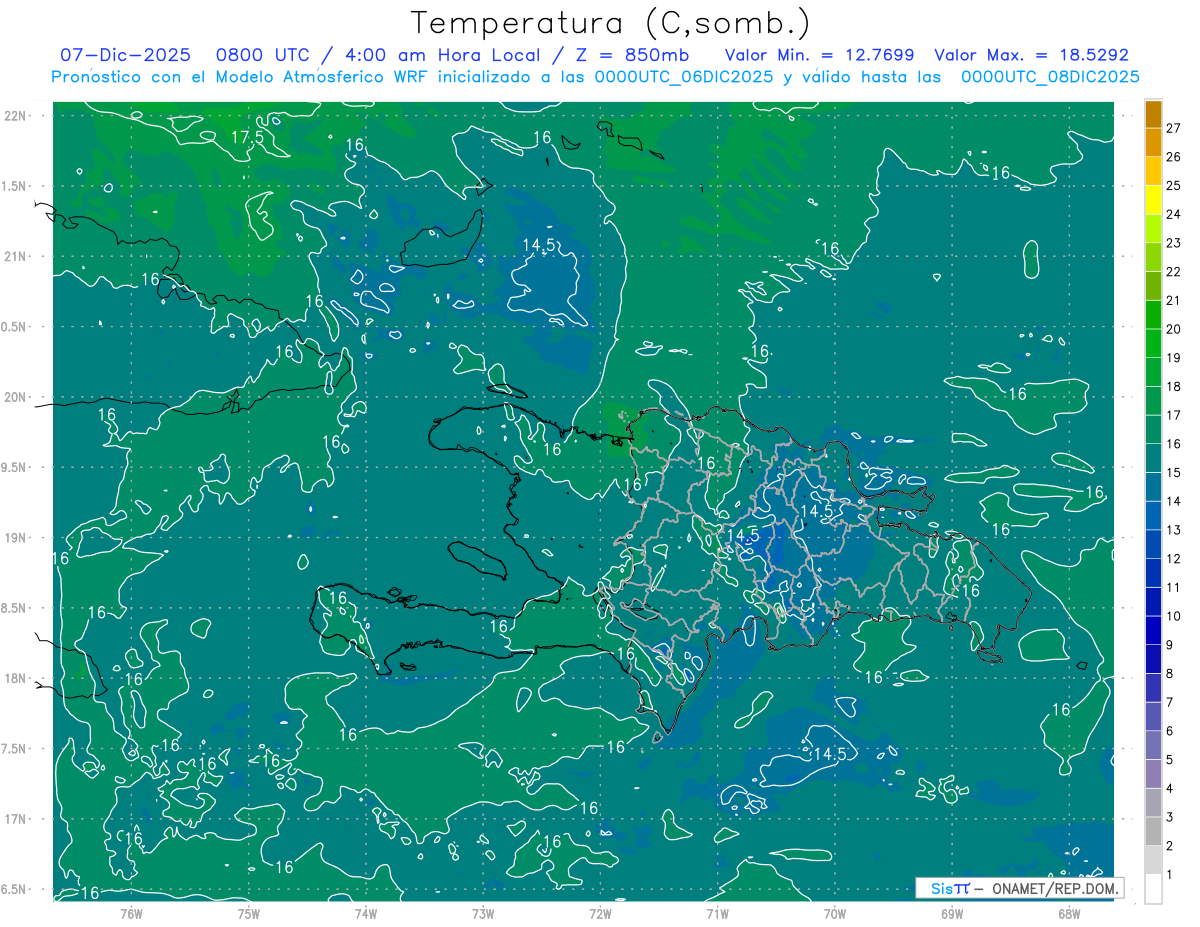Click legend value "13"
The width and height of the screenshot is (1200, 927).
pyautogui.click(x=1173, y=530)
